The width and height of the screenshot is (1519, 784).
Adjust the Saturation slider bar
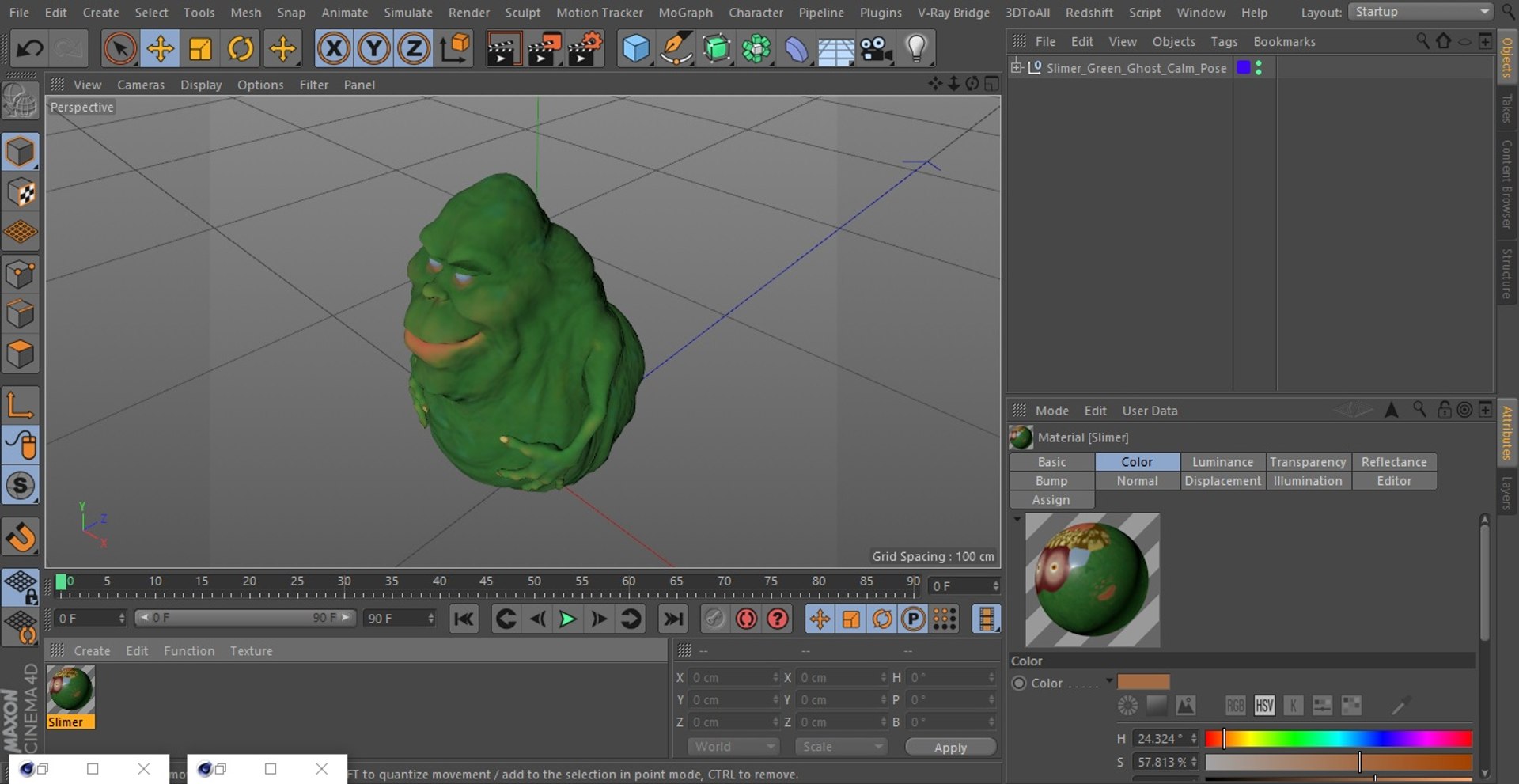click(x=1338, y=762)
